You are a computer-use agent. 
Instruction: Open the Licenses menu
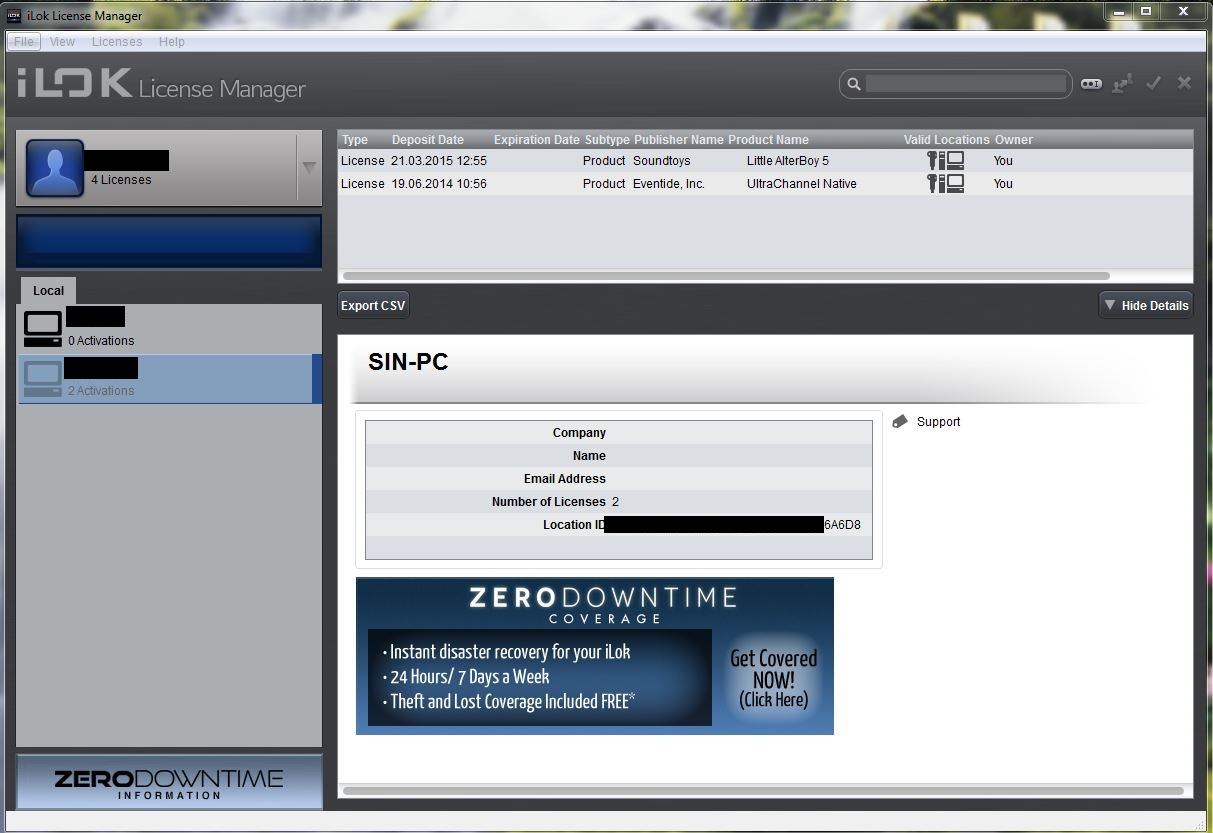[x=117, y=42]
